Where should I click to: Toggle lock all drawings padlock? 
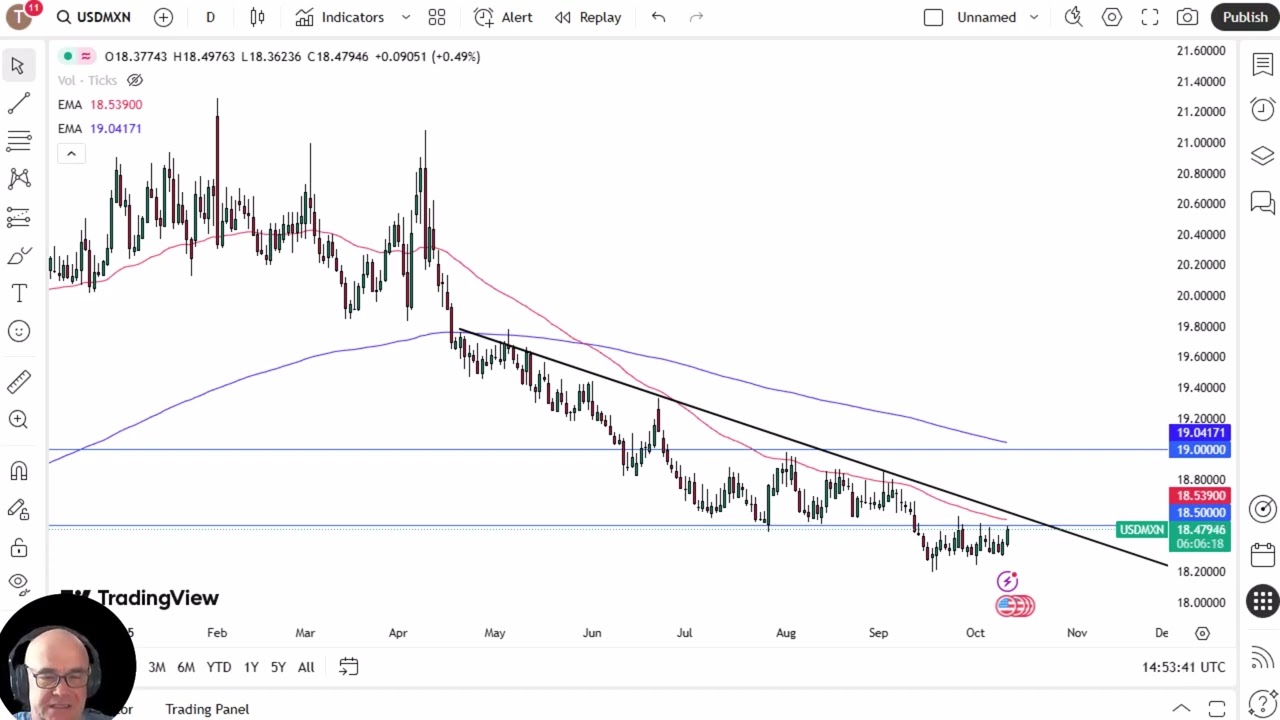tap(18, 547)
